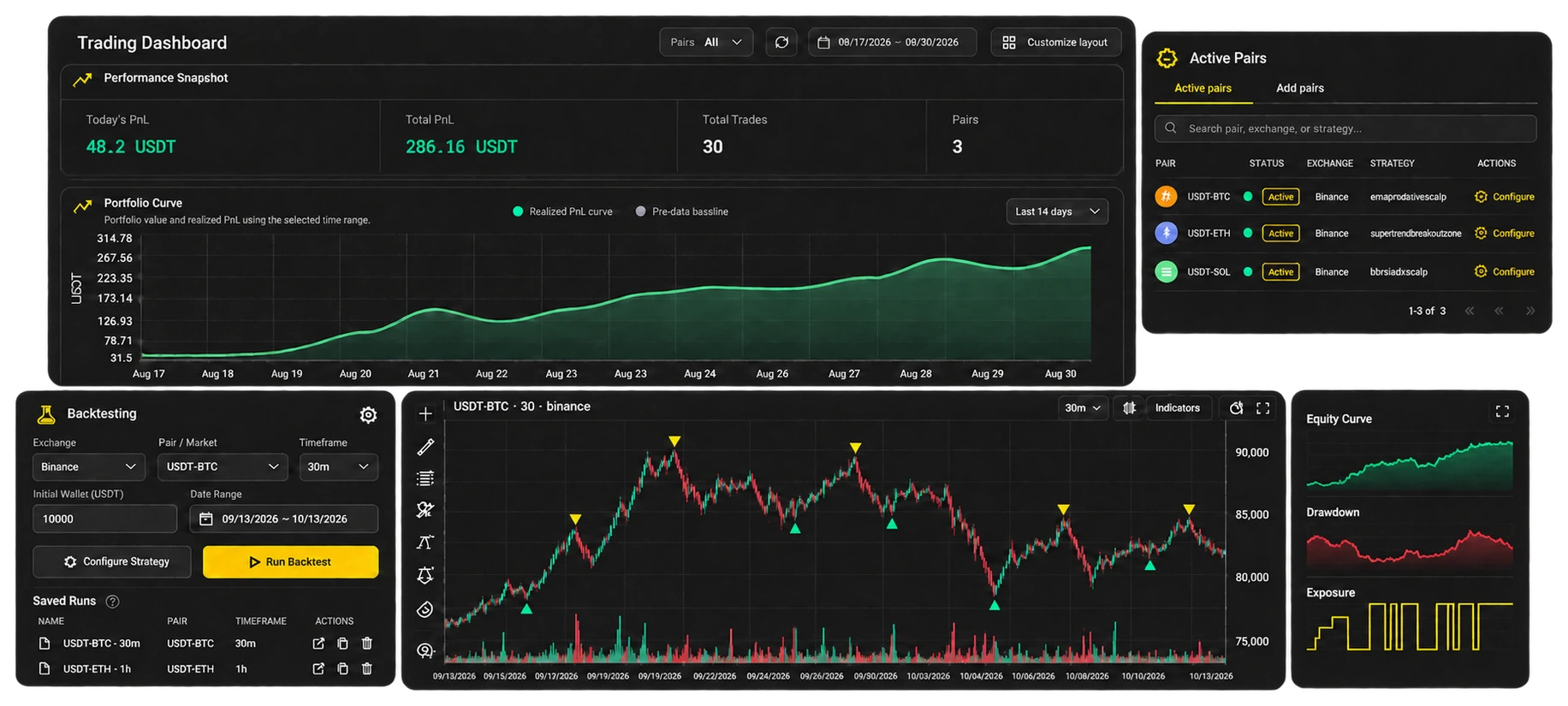Open the Pairs All dropdown

[x=706, y=42]
